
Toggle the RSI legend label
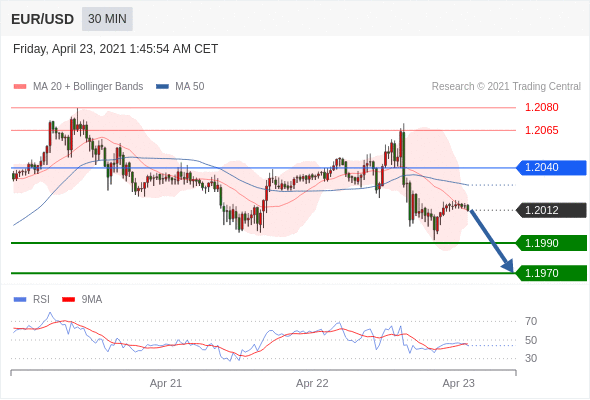(41, 300)
